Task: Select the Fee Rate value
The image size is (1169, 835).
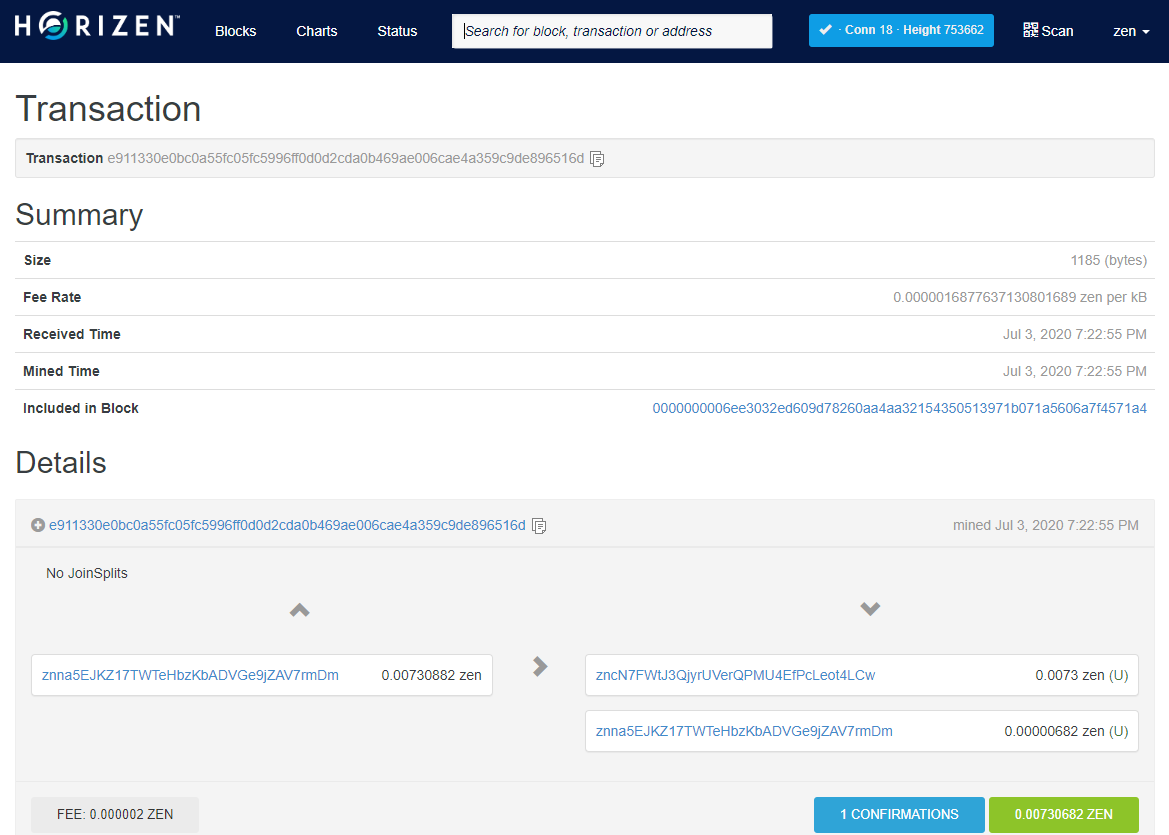Action: [1020, 297]
